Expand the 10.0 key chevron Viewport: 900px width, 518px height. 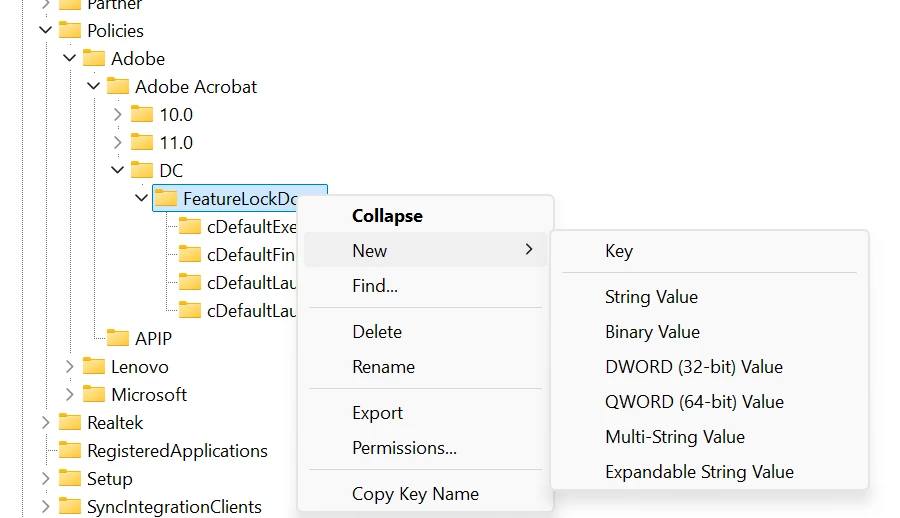tap(118, 114)
